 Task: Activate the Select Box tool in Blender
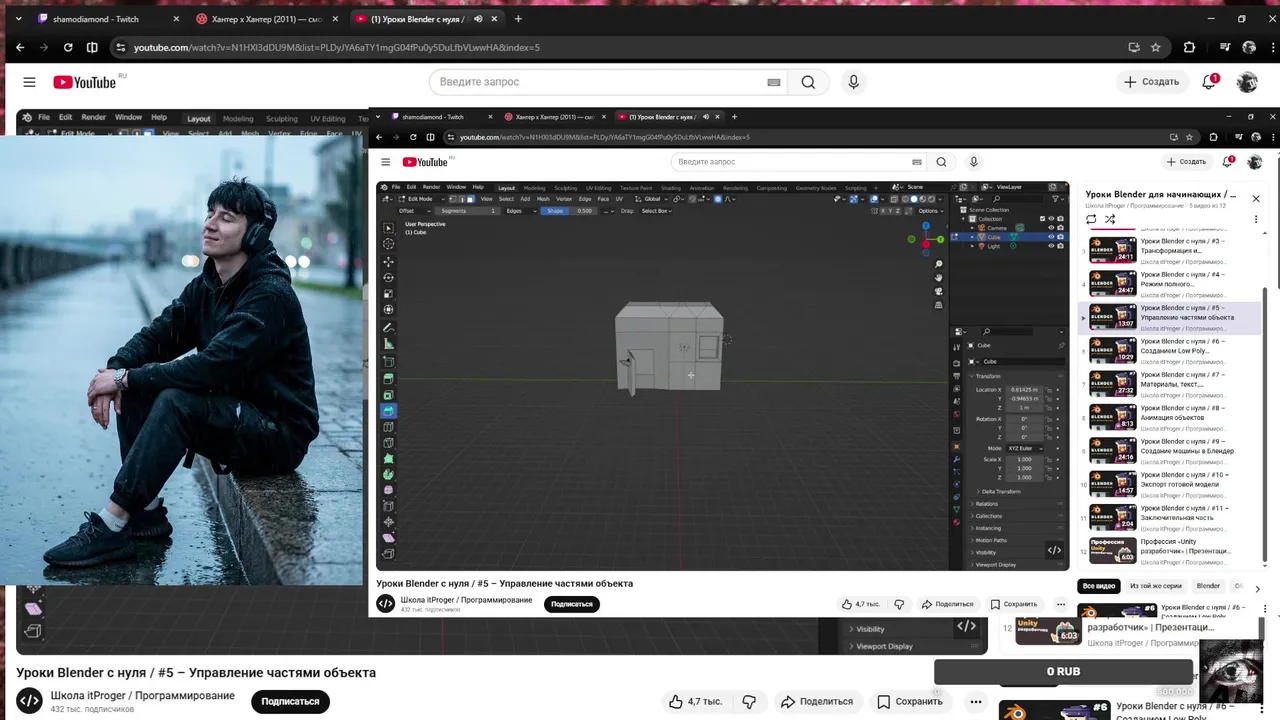[x=388, y=228]
